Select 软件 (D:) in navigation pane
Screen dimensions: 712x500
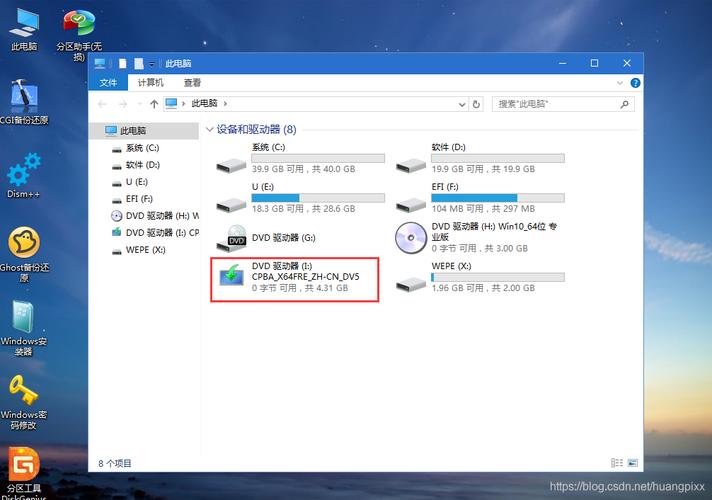pos(141,164)
